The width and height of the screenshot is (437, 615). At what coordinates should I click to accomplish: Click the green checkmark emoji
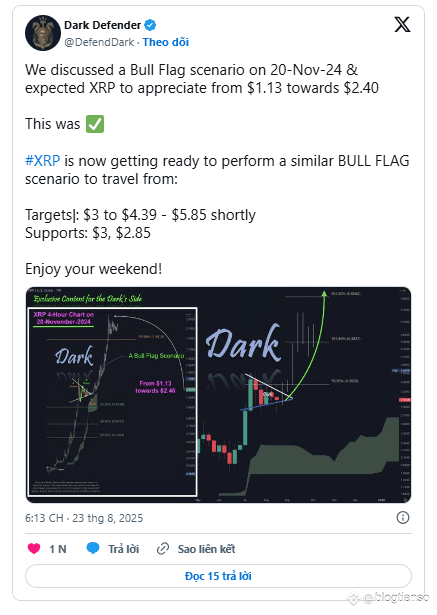[x=95, y=124]
